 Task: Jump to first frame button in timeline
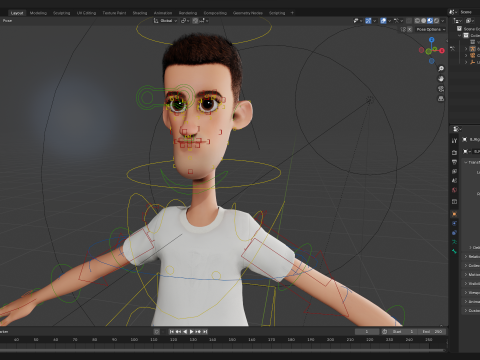point(172,332)
